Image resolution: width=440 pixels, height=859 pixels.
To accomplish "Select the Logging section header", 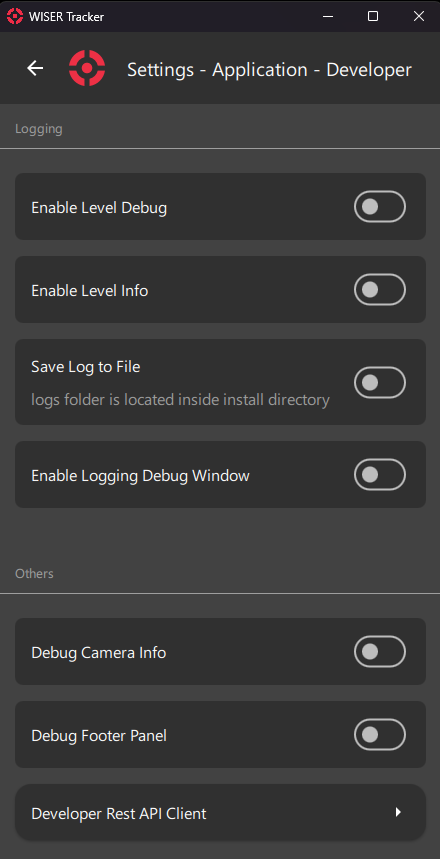I will (38, 129).
